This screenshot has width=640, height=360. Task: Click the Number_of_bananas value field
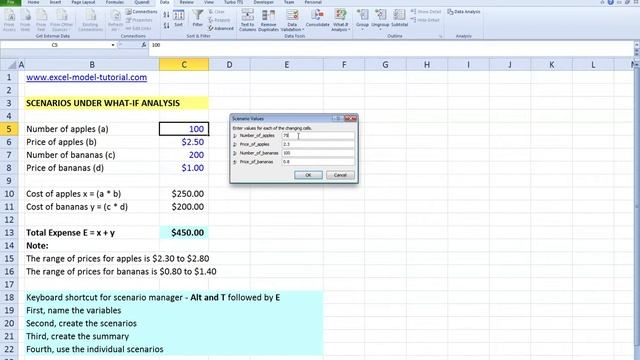pyautogui.click(x=318, y=153)
